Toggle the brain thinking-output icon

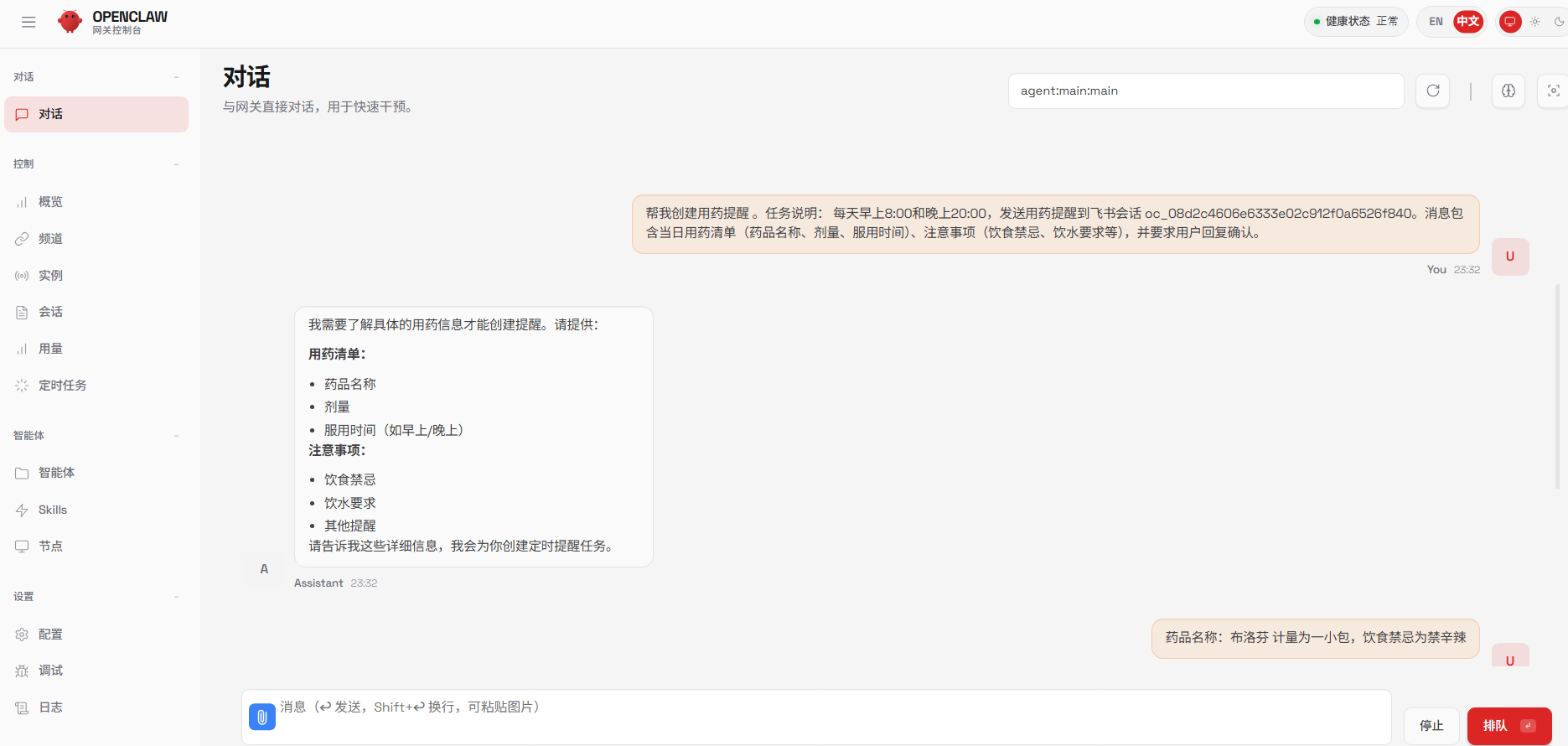tap(1508, 91)
